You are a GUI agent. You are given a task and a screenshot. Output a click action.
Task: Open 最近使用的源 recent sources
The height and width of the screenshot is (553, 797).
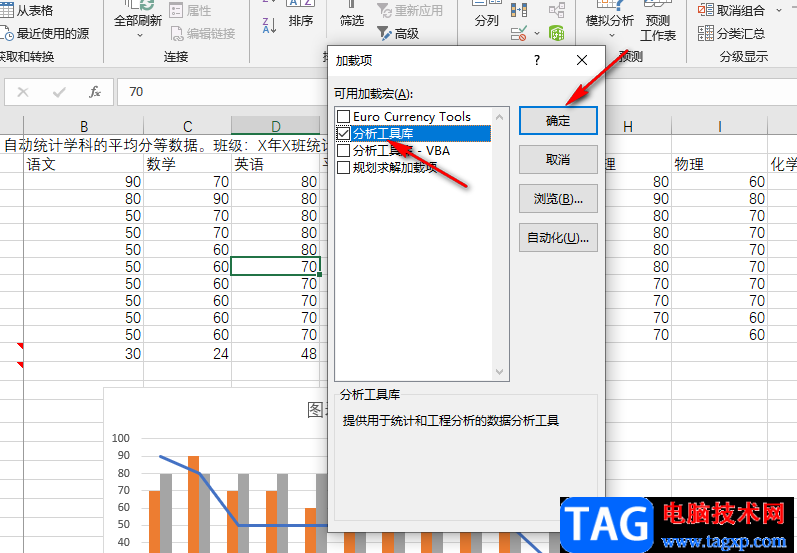click(x=45, y=34)
